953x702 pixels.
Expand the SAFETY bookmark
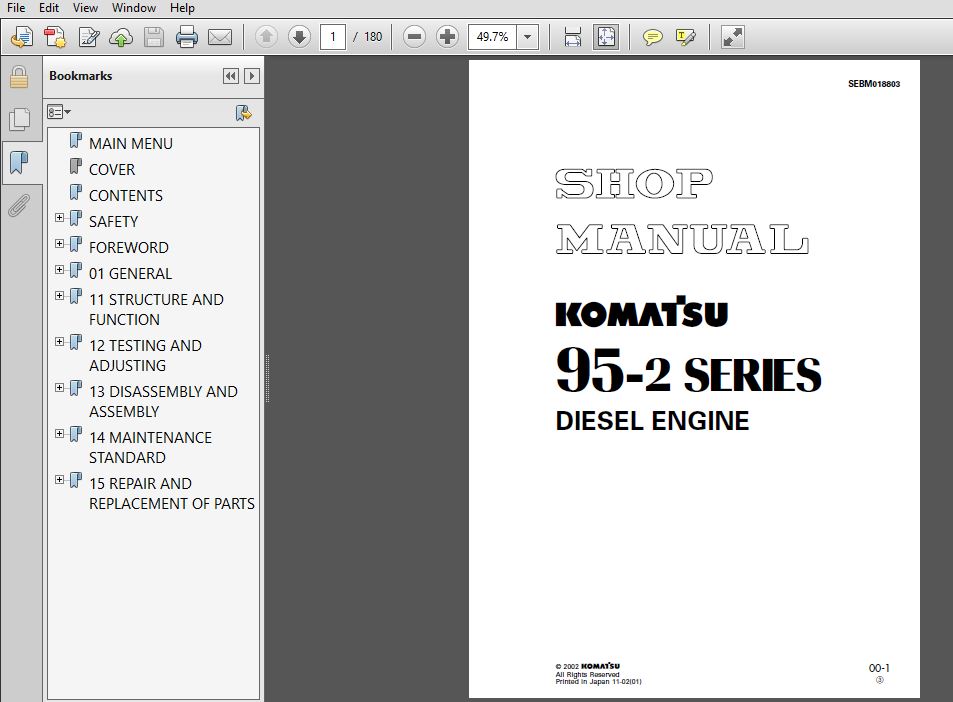pos(59,218)
